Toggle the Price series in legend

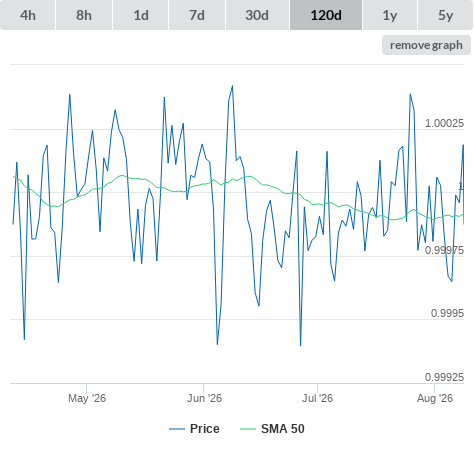[x=205, y=429]
